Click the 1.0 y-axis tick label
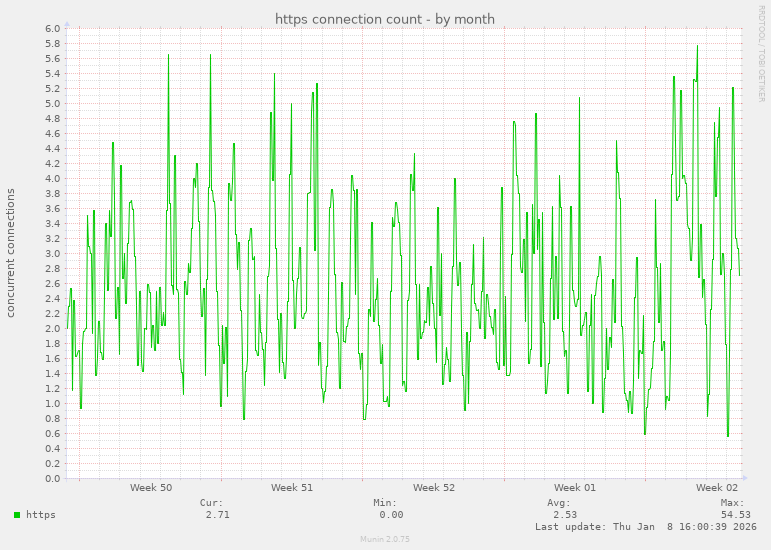Image resolution: width=771 pixels, height=550 pixels. point(53,404)
